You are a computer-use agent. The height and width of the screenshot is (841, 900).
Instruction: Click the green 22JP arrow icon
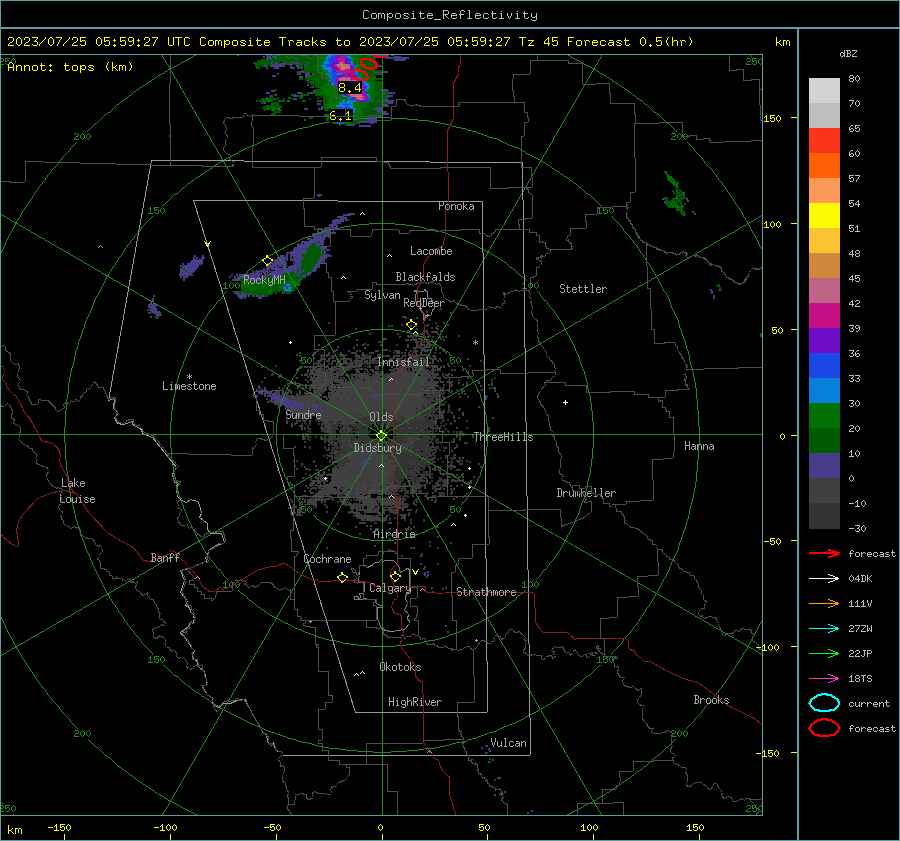pos(824,653)
